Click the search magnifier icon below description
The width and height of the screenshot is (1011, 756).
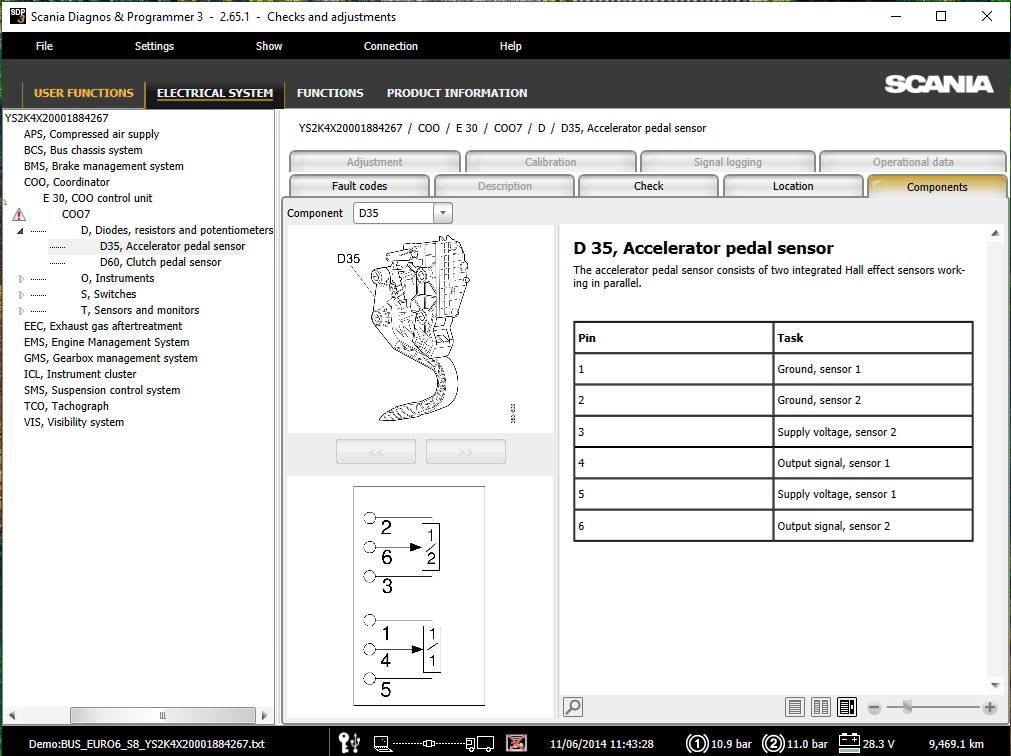[x=573, y=706]
